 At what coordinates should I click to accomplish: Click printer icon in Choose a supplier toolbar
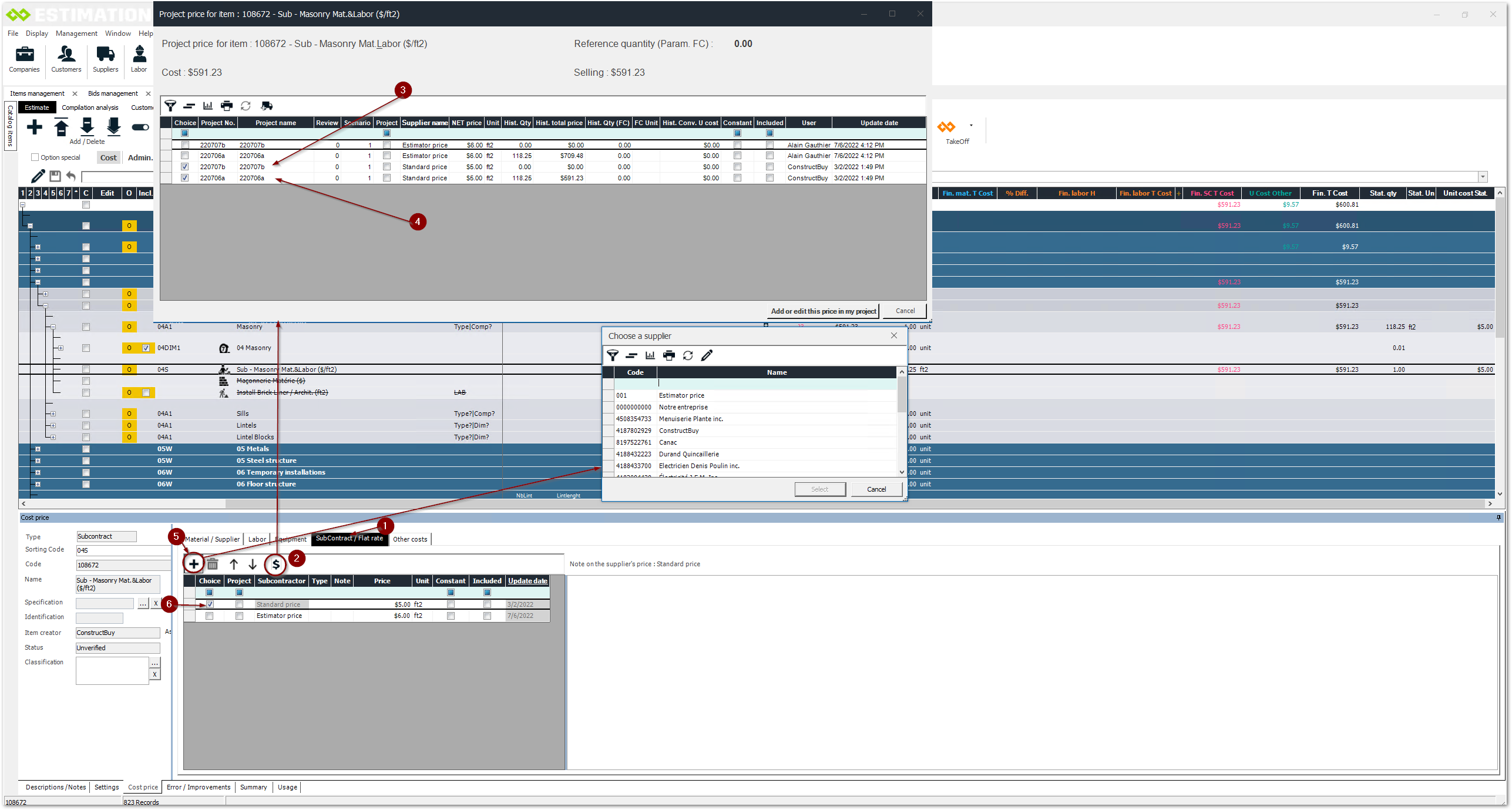[668, 355]
